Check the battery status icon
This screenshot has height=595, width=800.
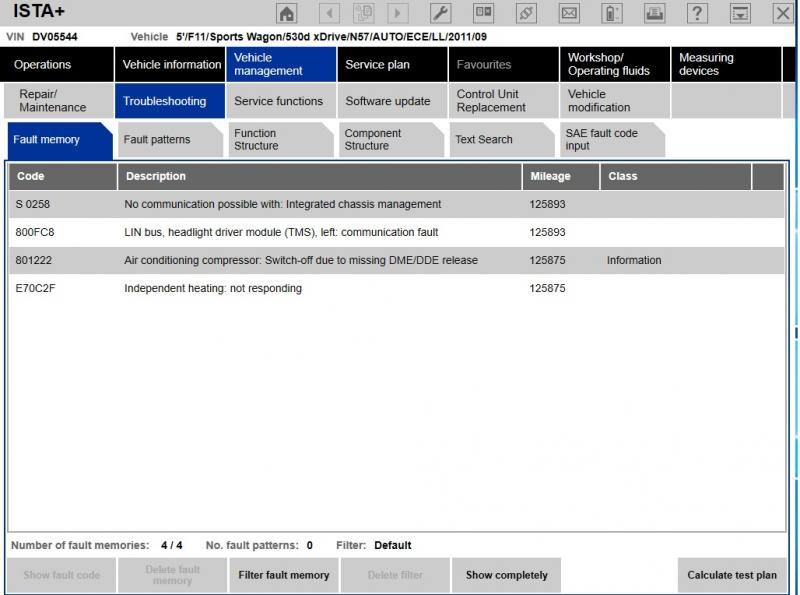pyautogui.click(x=612, y=14)
